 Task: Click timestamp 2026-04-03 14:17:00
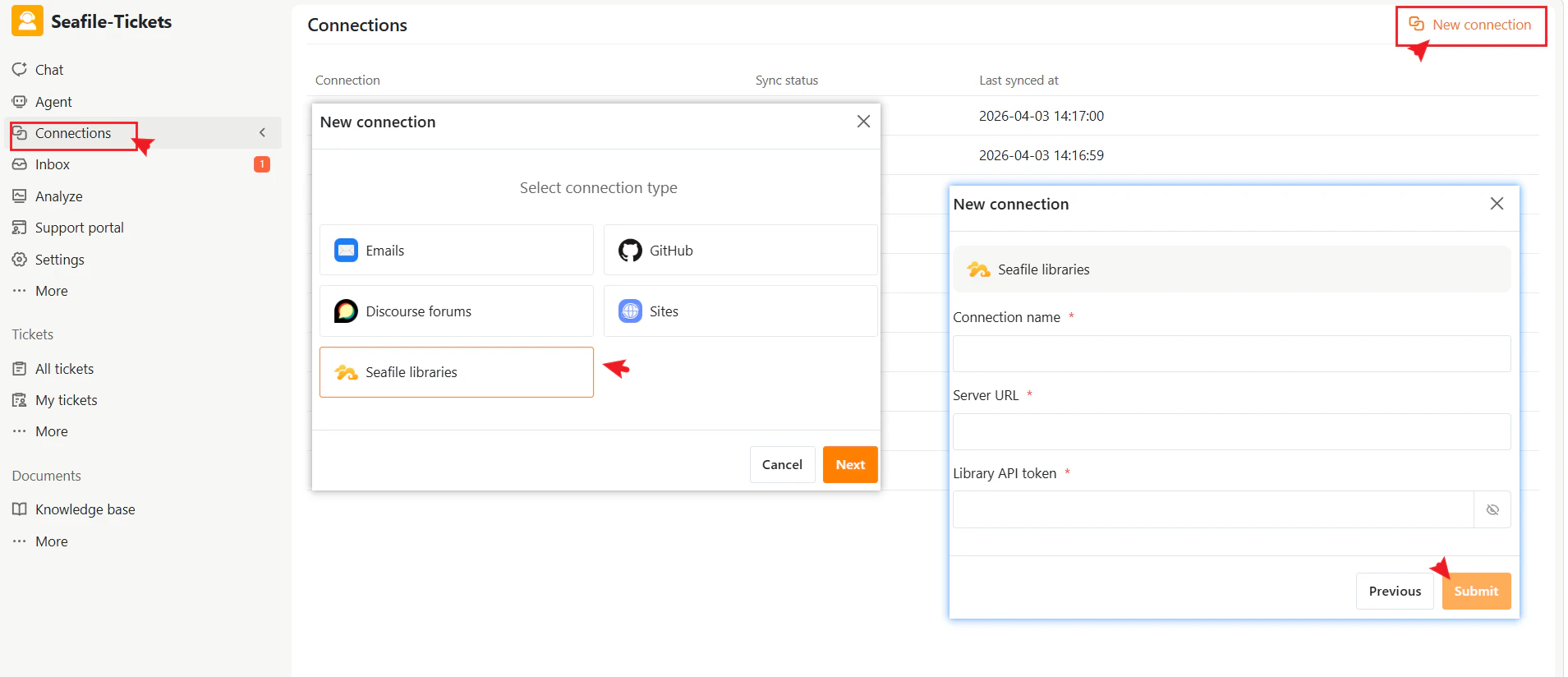click(1042, 116)
